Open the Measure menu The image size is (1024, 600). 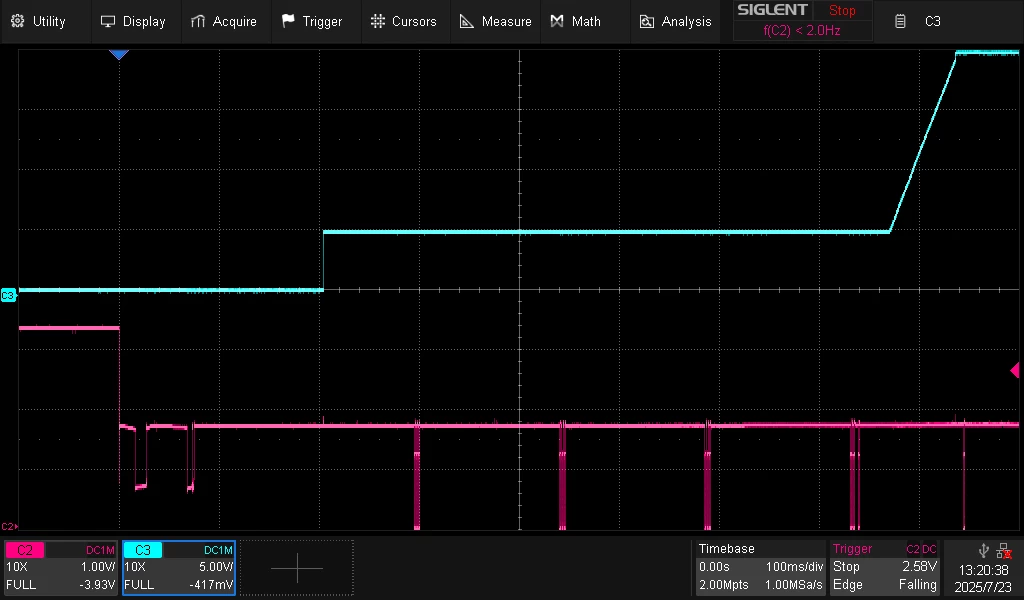(495, 22)
